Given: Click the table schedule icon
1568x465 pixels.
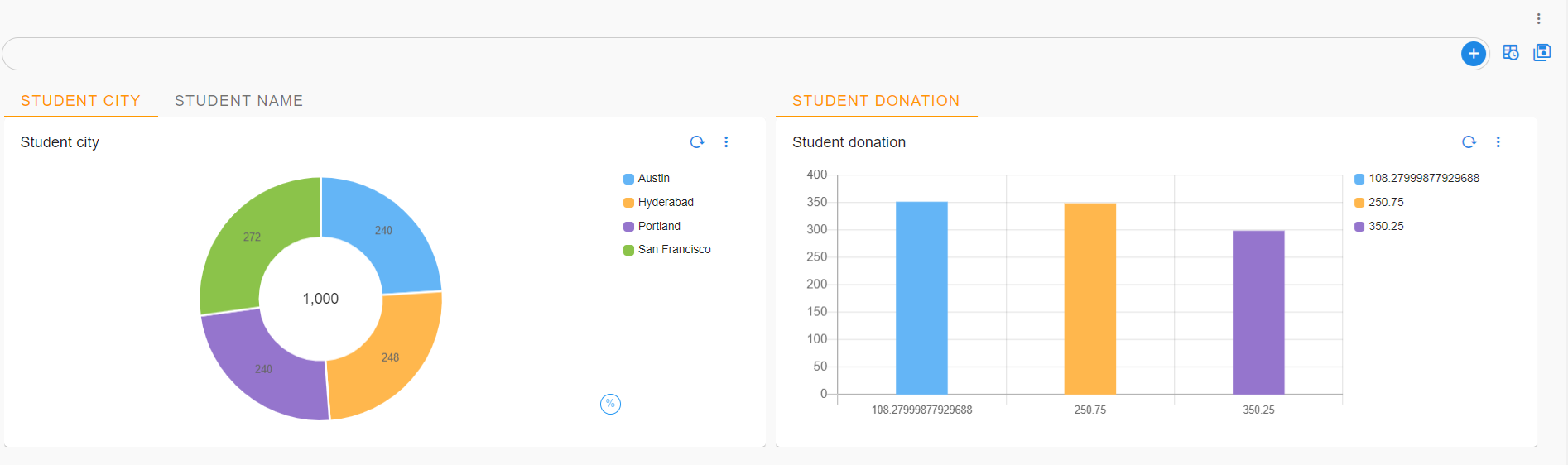Looking at the screenshot, I should coord(1510,53).
